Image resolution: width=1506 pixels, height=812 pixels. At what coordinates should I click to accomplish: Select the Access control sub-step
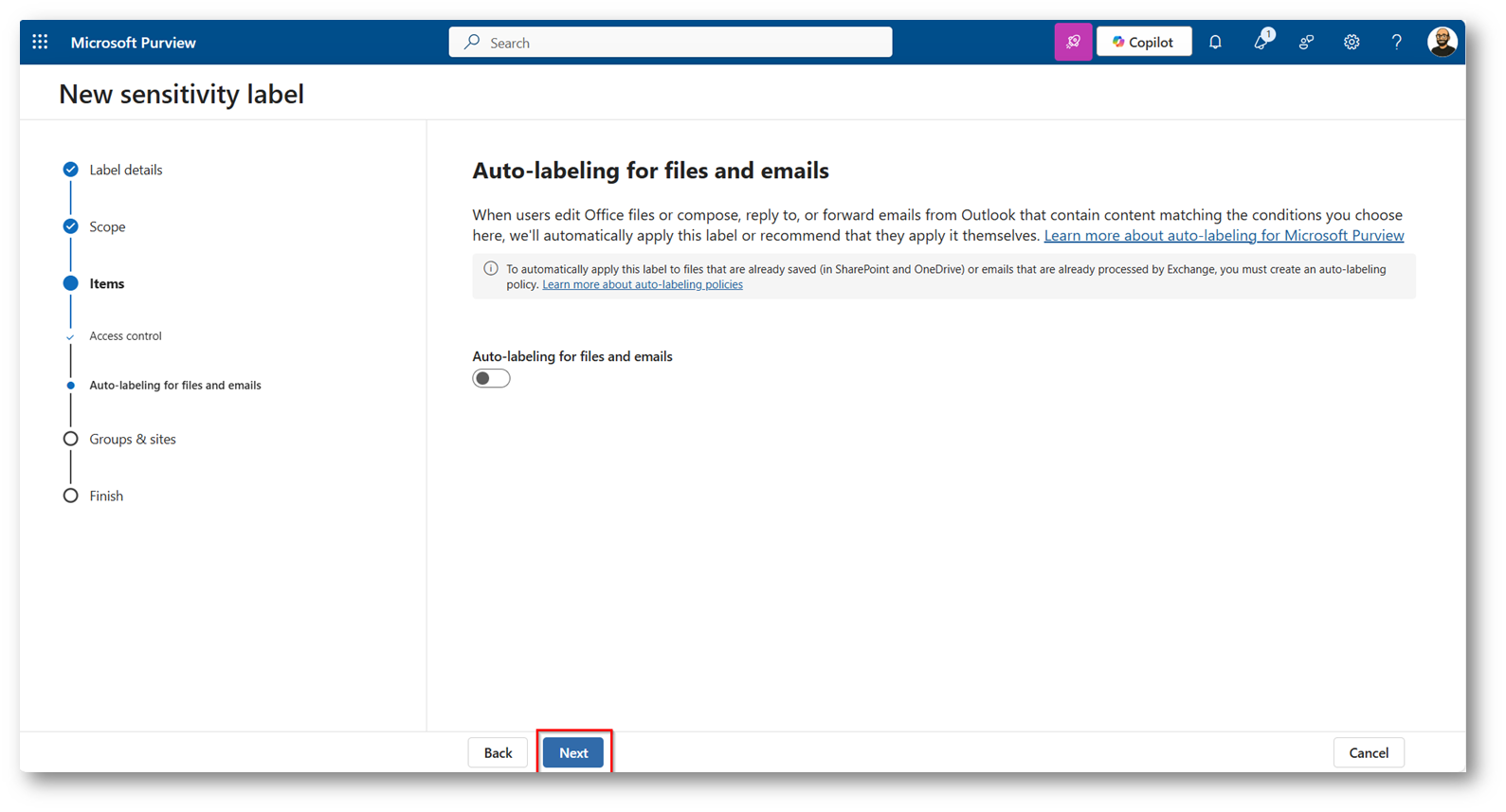pos(125,335)
